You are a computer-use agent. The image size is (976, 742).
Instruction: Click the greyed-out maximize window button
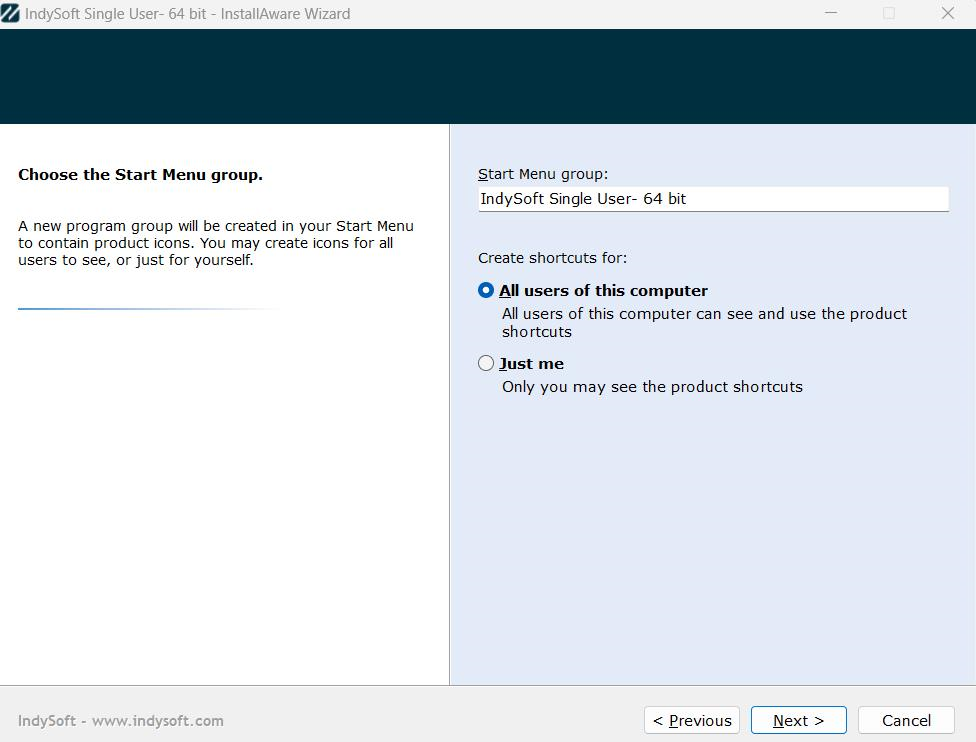889,14
